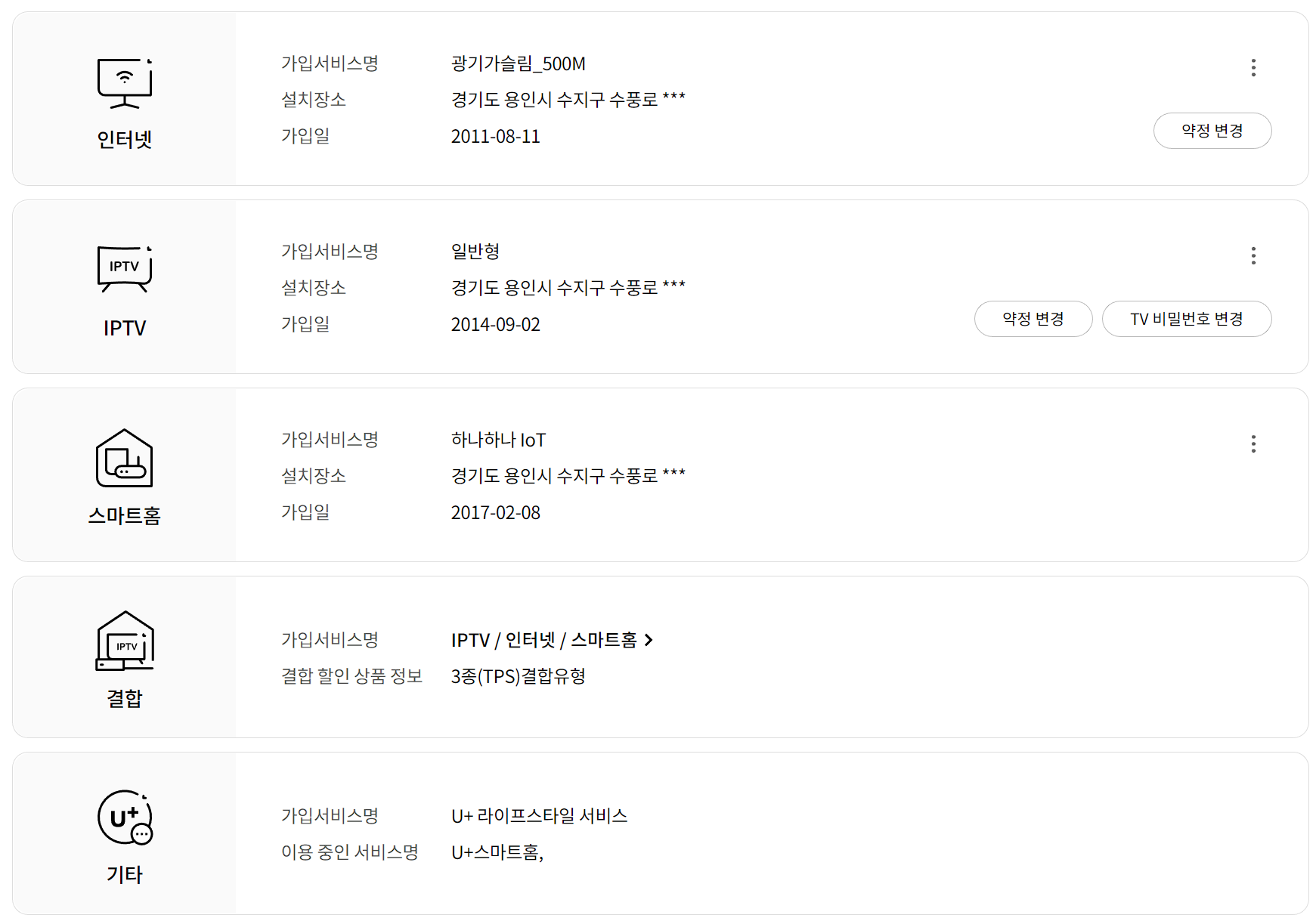The height and width of the screenshot is (921, 1316).
Task: Click the 3종(TPS)결합유형 discount text
Action: pyautogui.click(x=518, y=676)
